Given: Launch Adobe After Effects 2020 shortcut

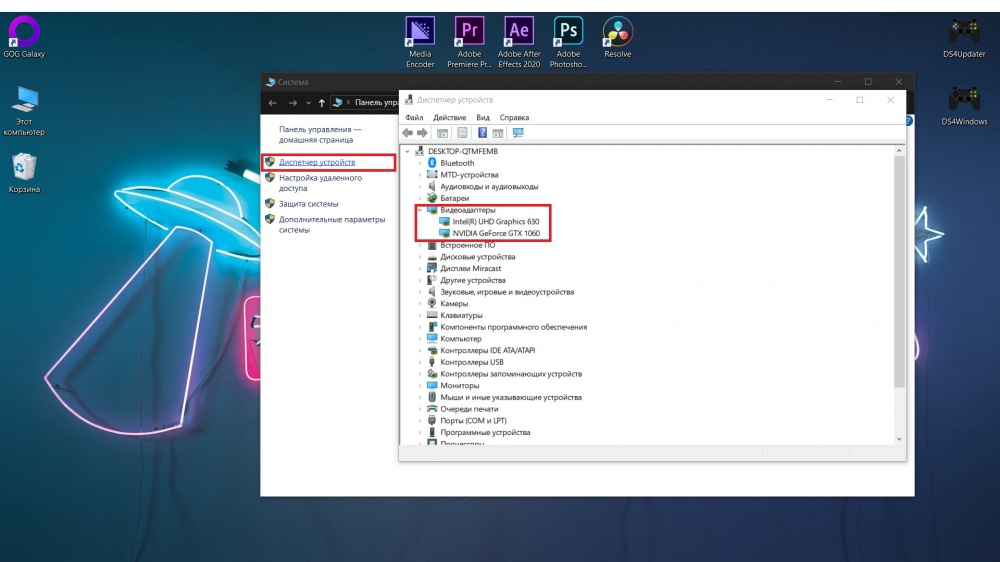Looking at the screenshot, I should click(x=518, y=41).
